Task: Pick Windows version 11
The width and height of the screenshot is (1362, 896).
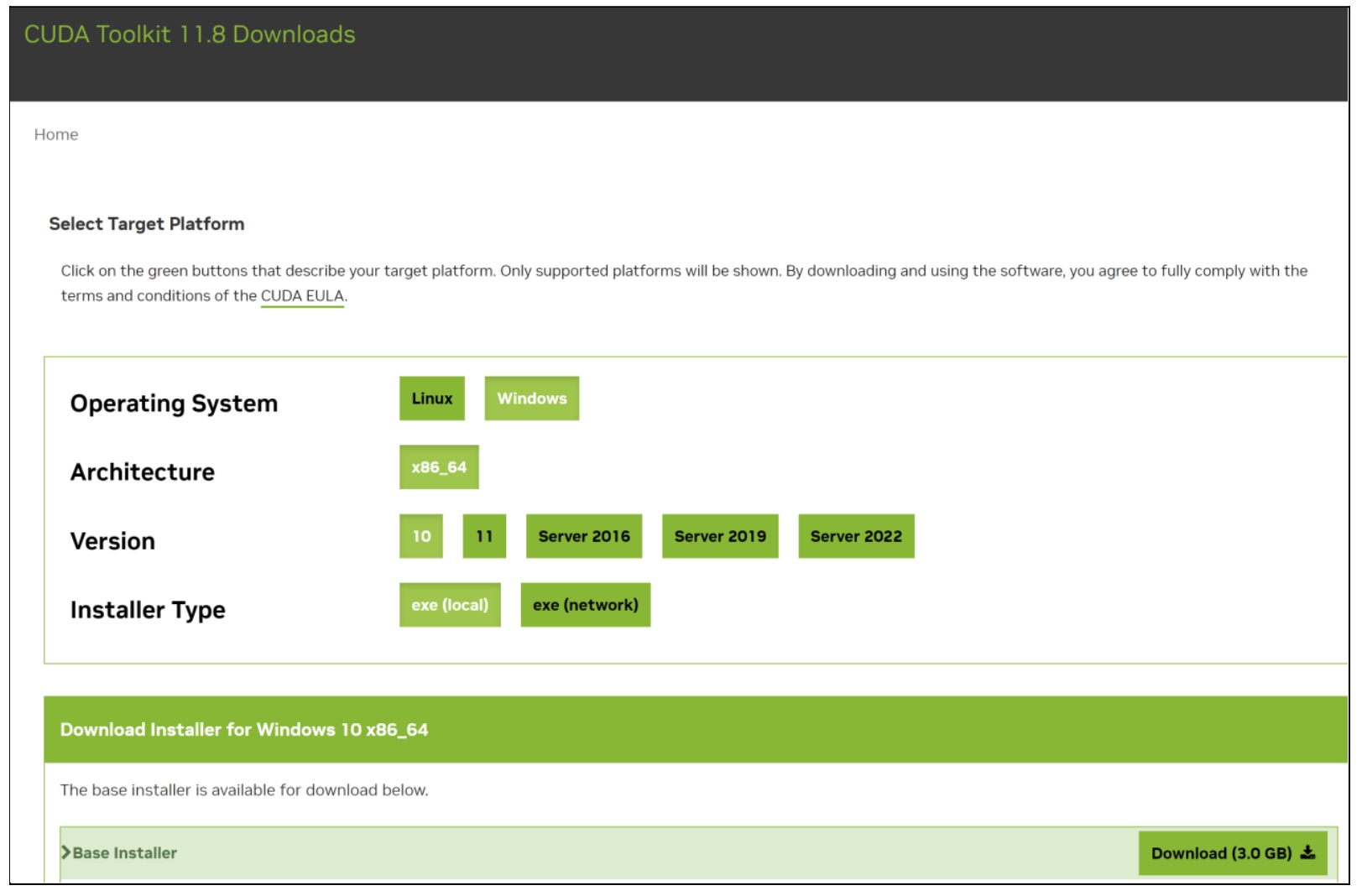Action: tap(484, 536)
